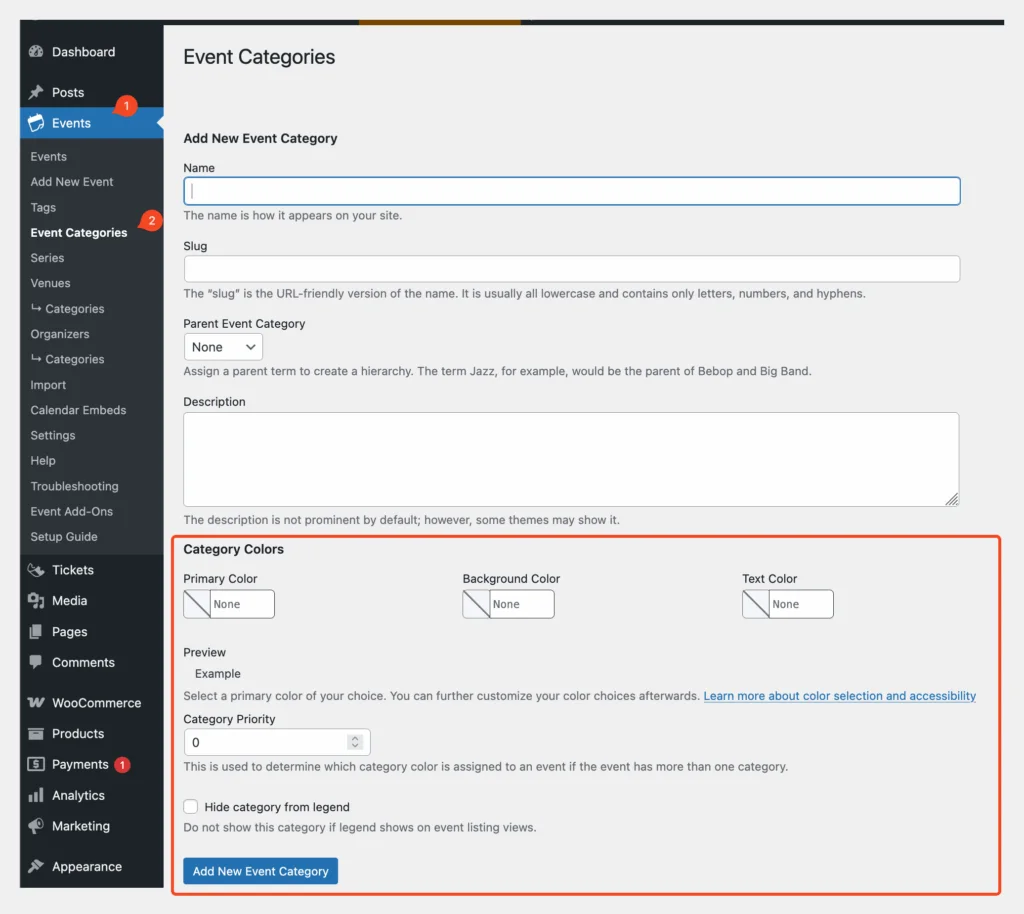Click the Comments bubble icon
This screenshot has width=1024, height=914.
click(x=36, y=661)
